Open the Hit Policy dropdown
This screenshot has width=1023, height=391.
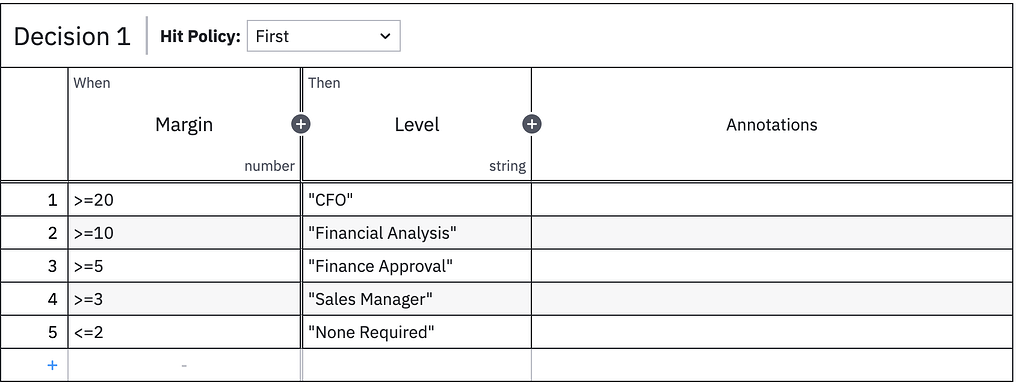pyautogui.click(x=324, y=37)
